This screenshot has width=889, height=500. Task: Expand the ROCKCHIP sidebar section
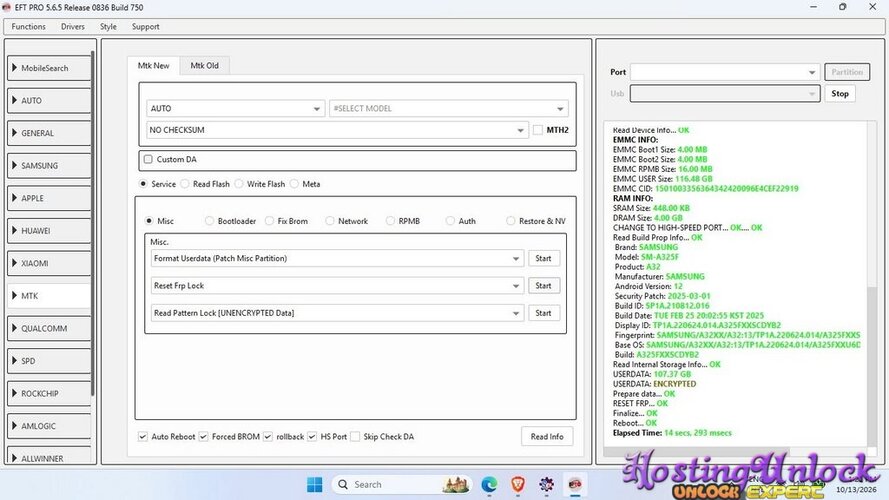[49, 393]
